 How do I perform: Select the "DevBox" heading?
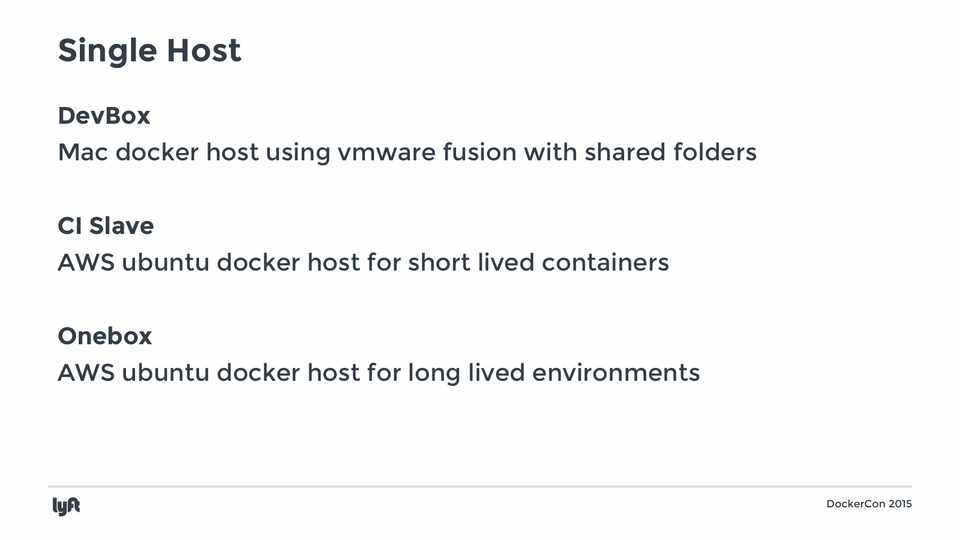[x=104, y=116]
